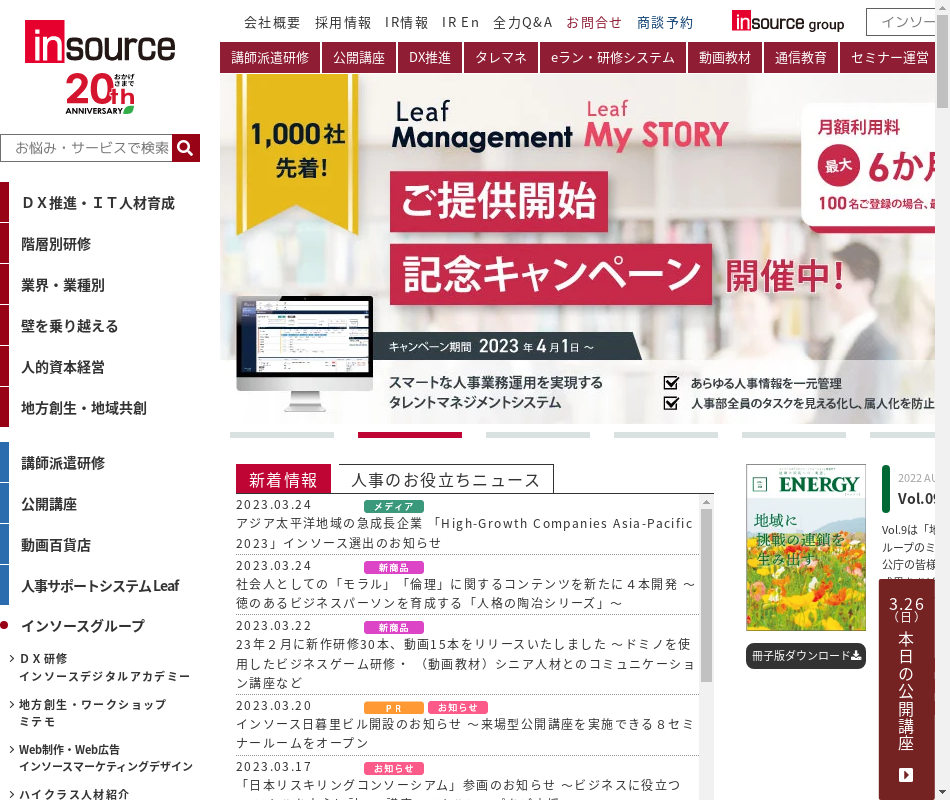Screen dimensions: 950x800
Task: Click play icon under 本日の公開講座
Action: click(x=906, y=775)
